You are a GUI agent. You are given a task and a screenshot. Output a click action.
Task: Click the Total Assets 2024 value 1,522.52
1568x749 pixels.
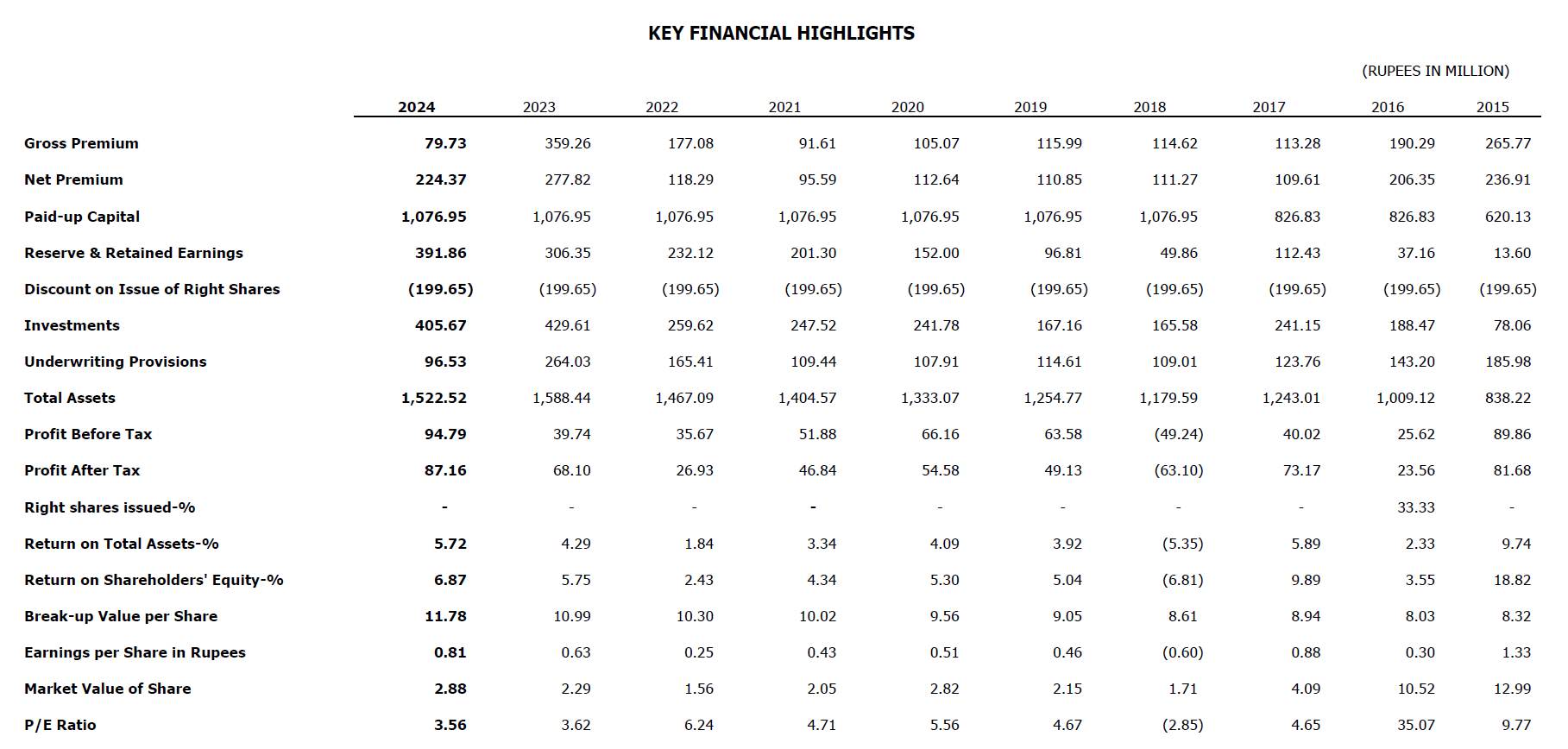coord(433,398)
